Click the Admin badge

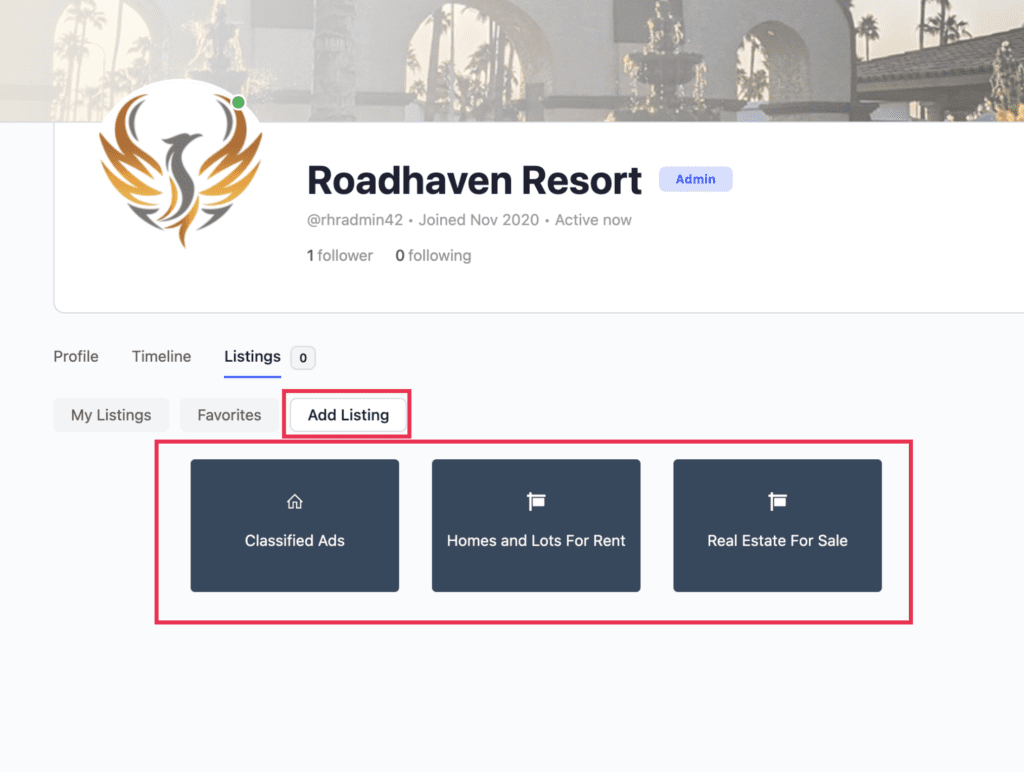[696, 179]
